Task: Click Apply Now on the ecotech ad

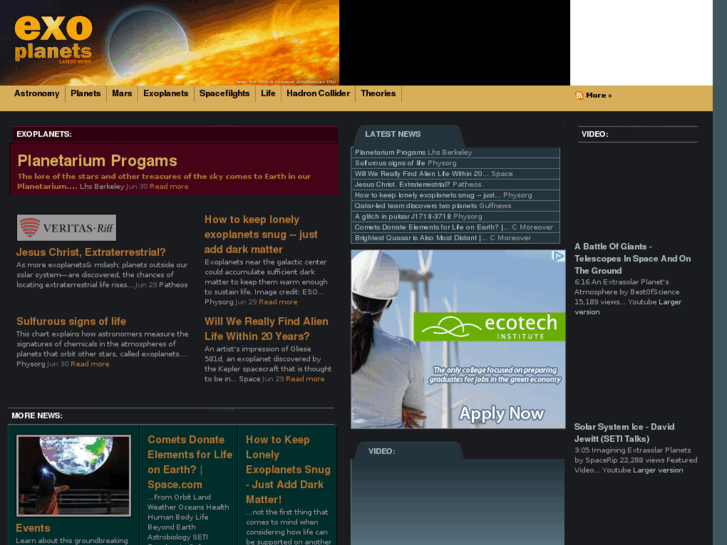Action: point(501,414)
